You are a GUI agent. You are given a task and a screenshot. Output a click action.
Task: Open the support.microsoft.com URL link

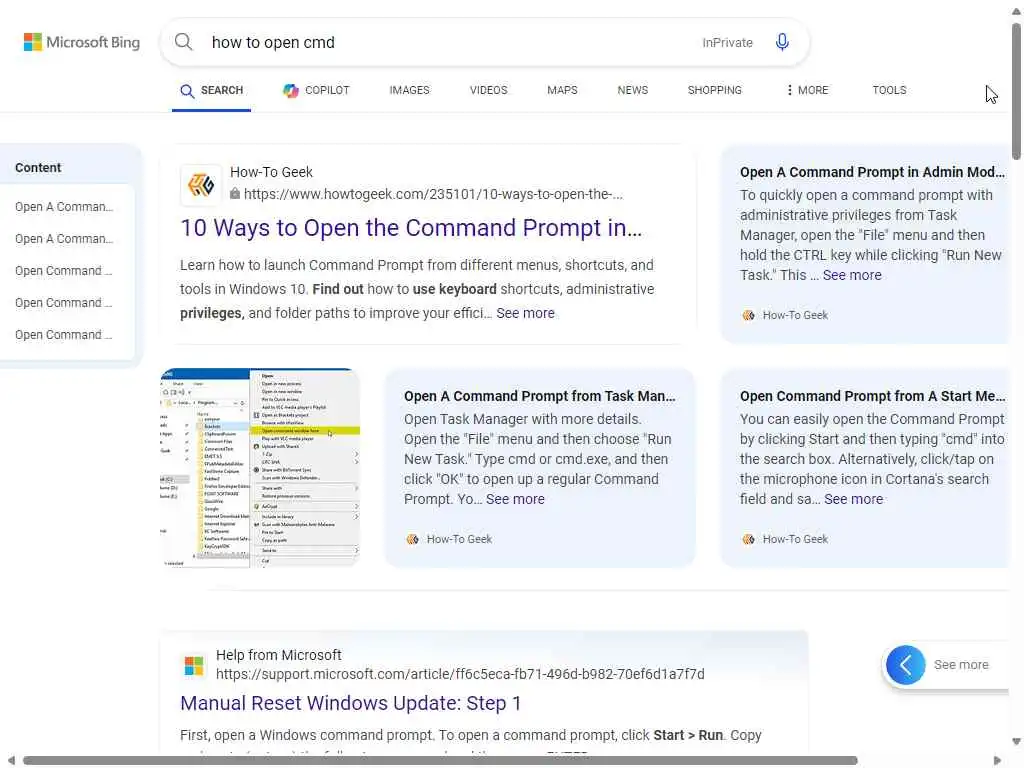click(x=460, y=674)
